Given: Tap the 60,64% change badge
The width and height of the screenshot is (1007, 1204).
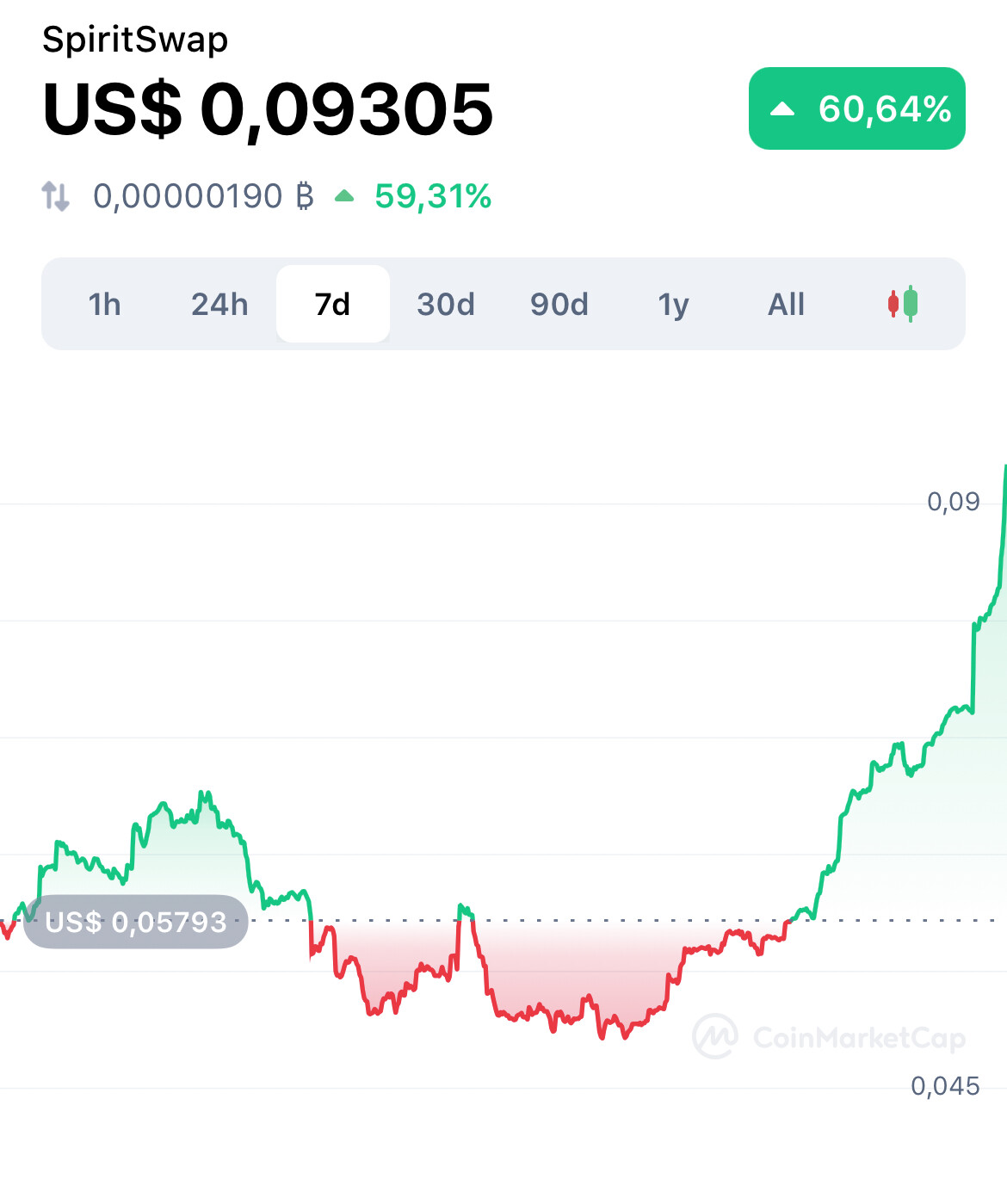Looking at the screenshot, I should click(x=857, y=108).
